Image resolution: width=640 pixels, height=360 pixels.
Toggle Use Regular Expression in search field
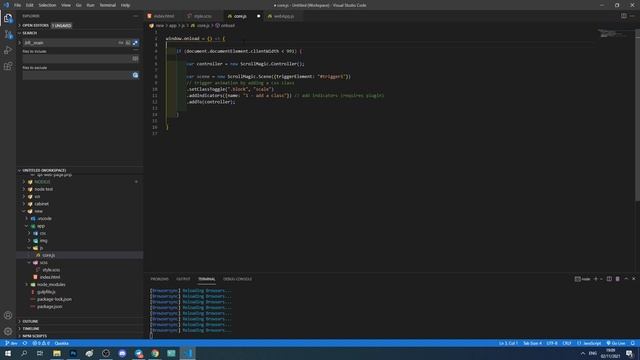[x=135, y=42]
